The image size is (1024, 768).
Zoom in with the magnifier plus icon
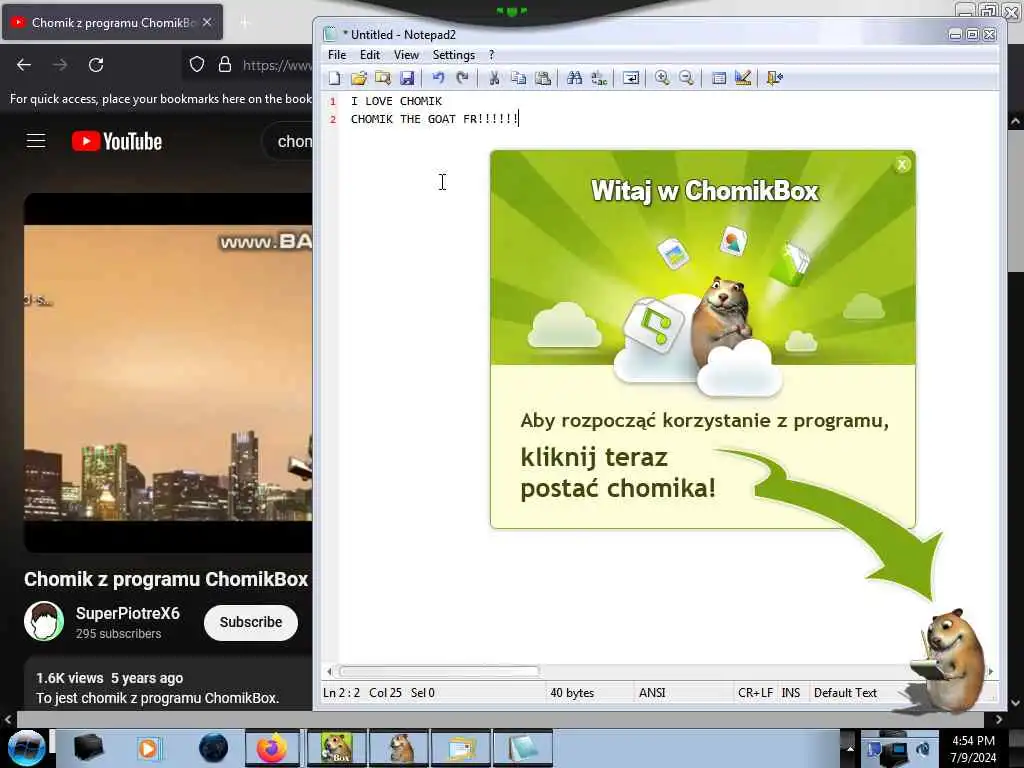(662, 78)
